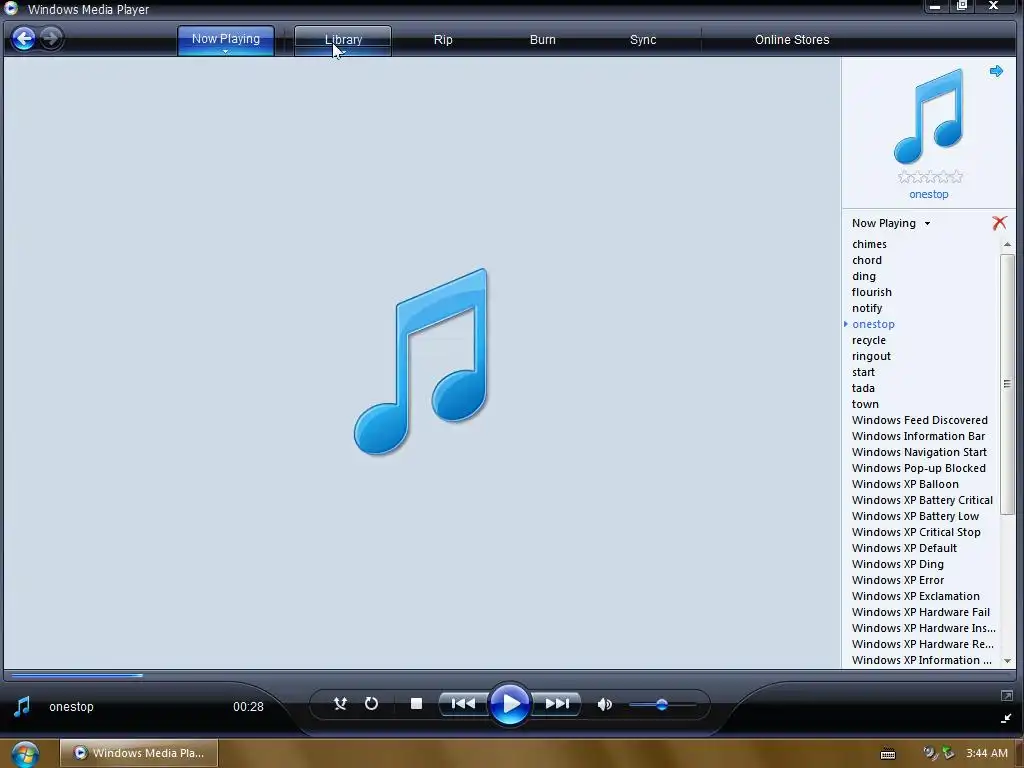Image resolution: width=1024 pixels, height=768 pixels.
Task: Open the Windows Start orb
Action: (x=25, y=754)
